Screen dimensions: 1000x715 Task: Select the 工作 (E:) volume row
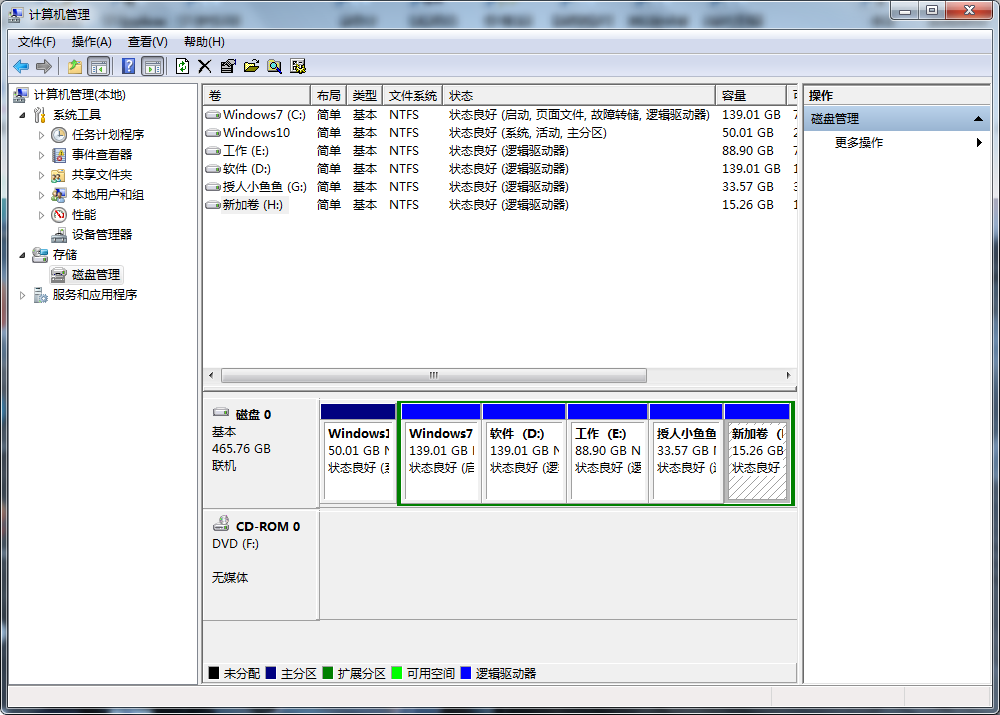pos(500,151)
